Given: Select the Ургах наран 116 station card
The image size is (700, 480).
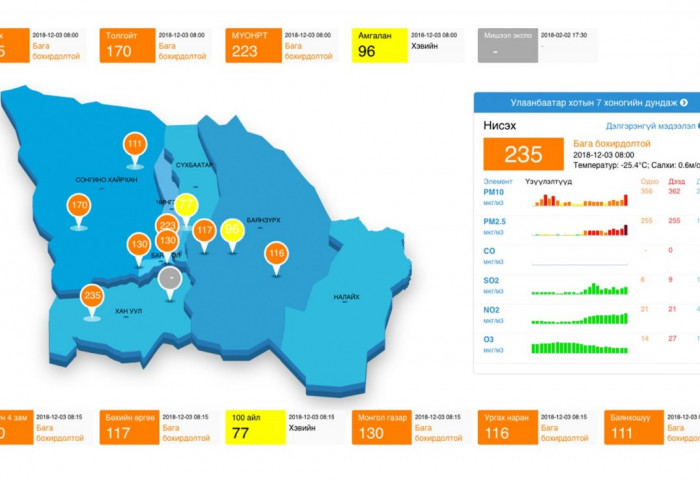Looking at the screenshot, I should [x=537, y=428].
